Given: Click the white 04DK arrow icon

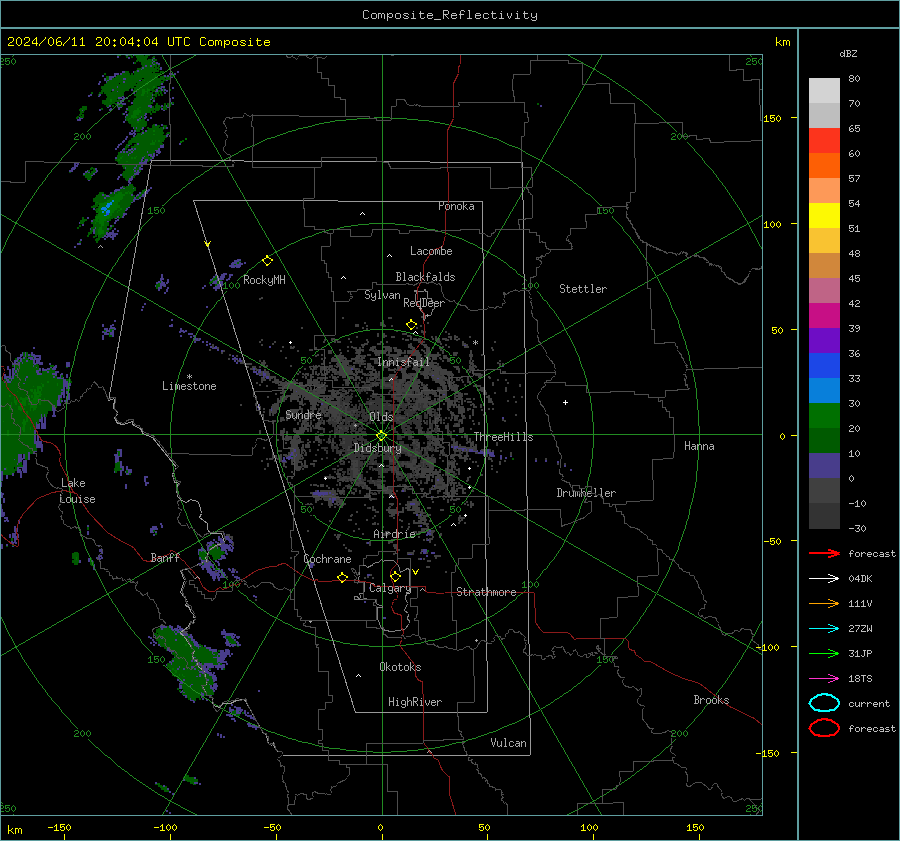Looking at the screenshot, I should coord(824,579).
